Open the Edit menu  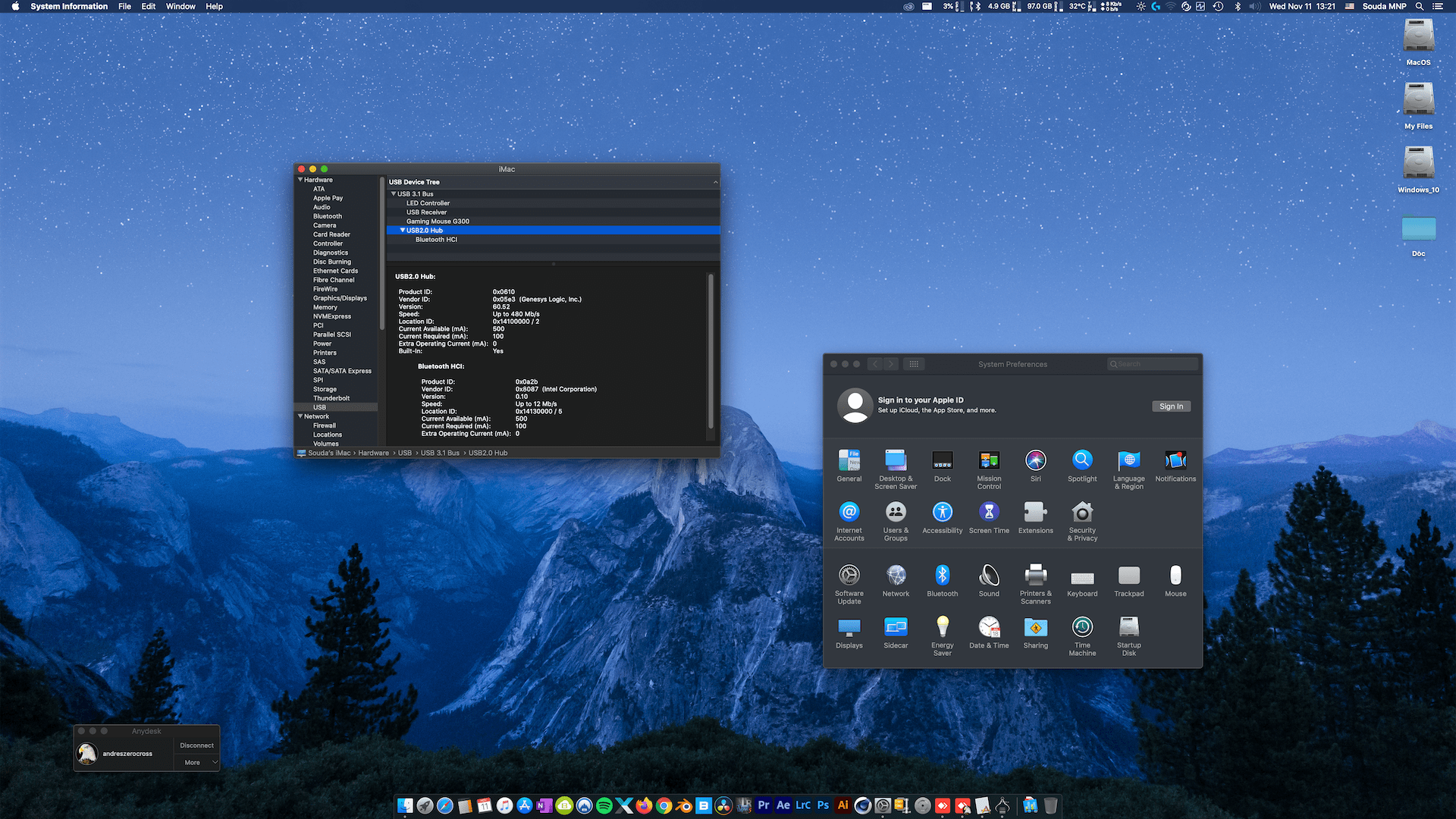[148, 6]
